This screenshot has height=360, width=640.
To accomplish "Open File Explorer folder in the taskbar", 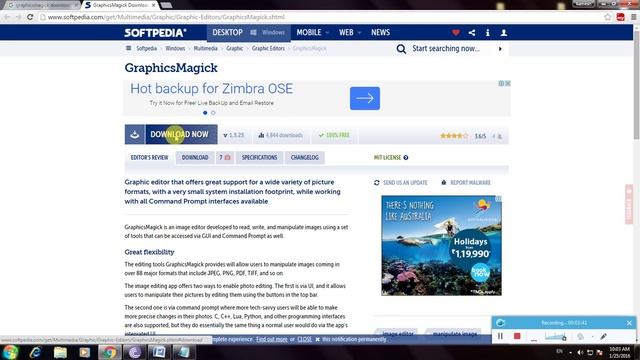I will pos(60,352).
